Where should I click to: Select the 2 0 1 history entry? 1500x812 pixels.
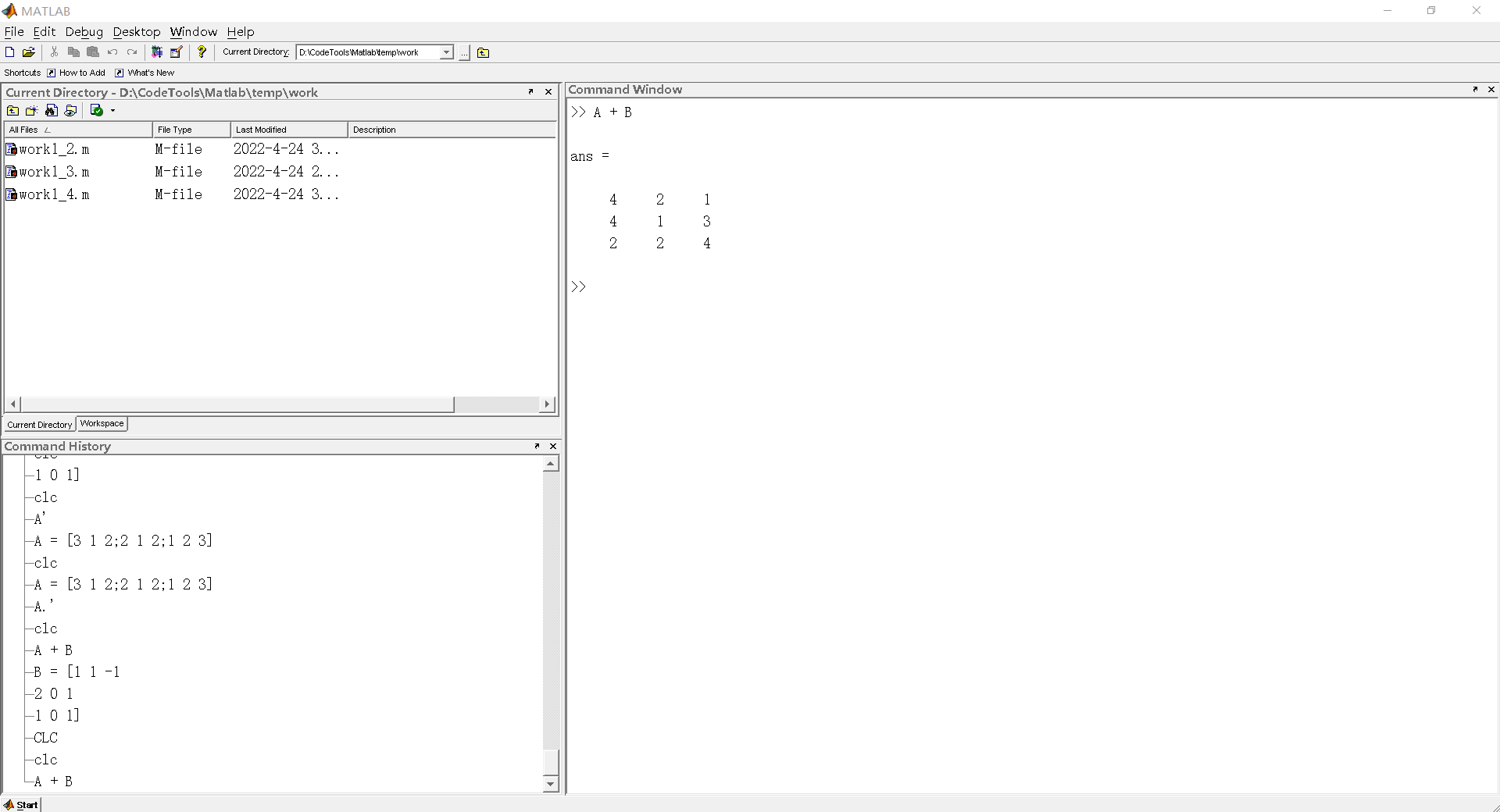pyautogui.click(x=54, y=694)
